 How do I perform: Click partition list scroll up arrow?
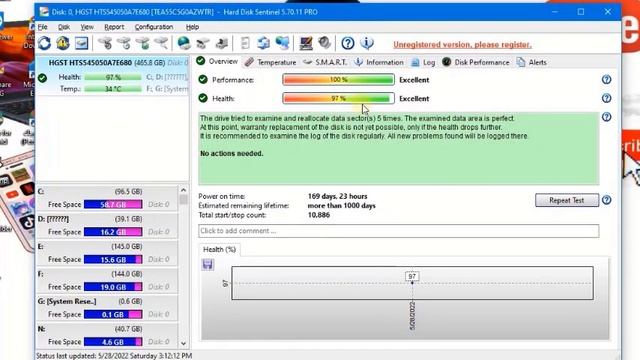[x=183, y=190]
